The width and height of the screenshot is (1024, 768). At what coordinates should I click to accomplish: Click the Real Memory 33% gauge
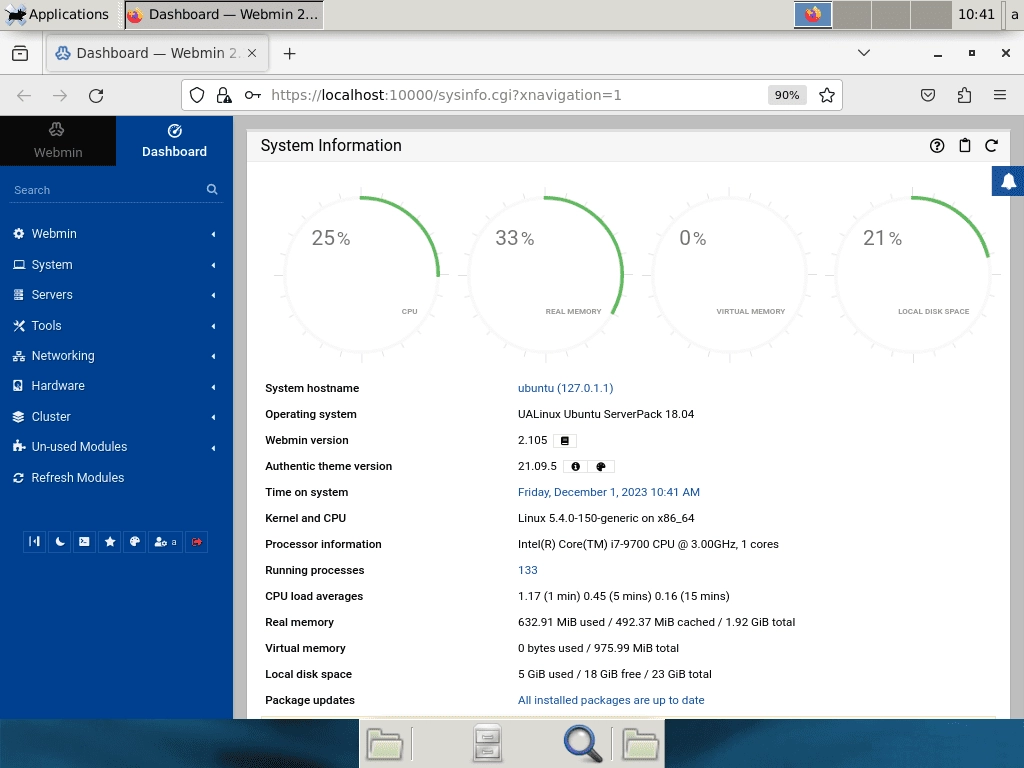tap(546, 275)
